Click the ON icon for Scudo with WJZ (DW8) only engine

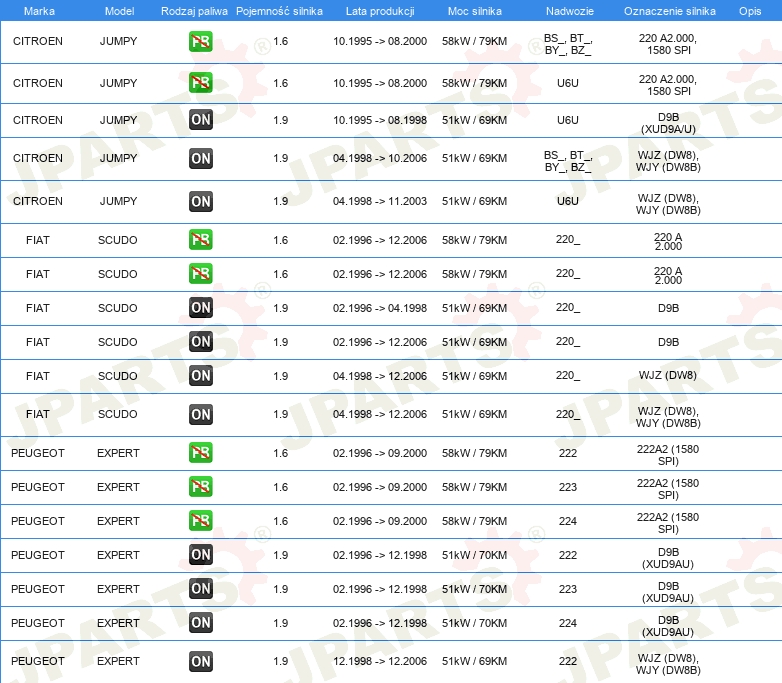[201, 376]
